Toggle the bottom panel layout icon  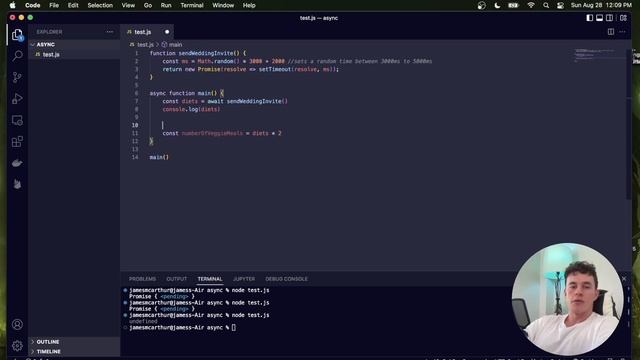599,18
